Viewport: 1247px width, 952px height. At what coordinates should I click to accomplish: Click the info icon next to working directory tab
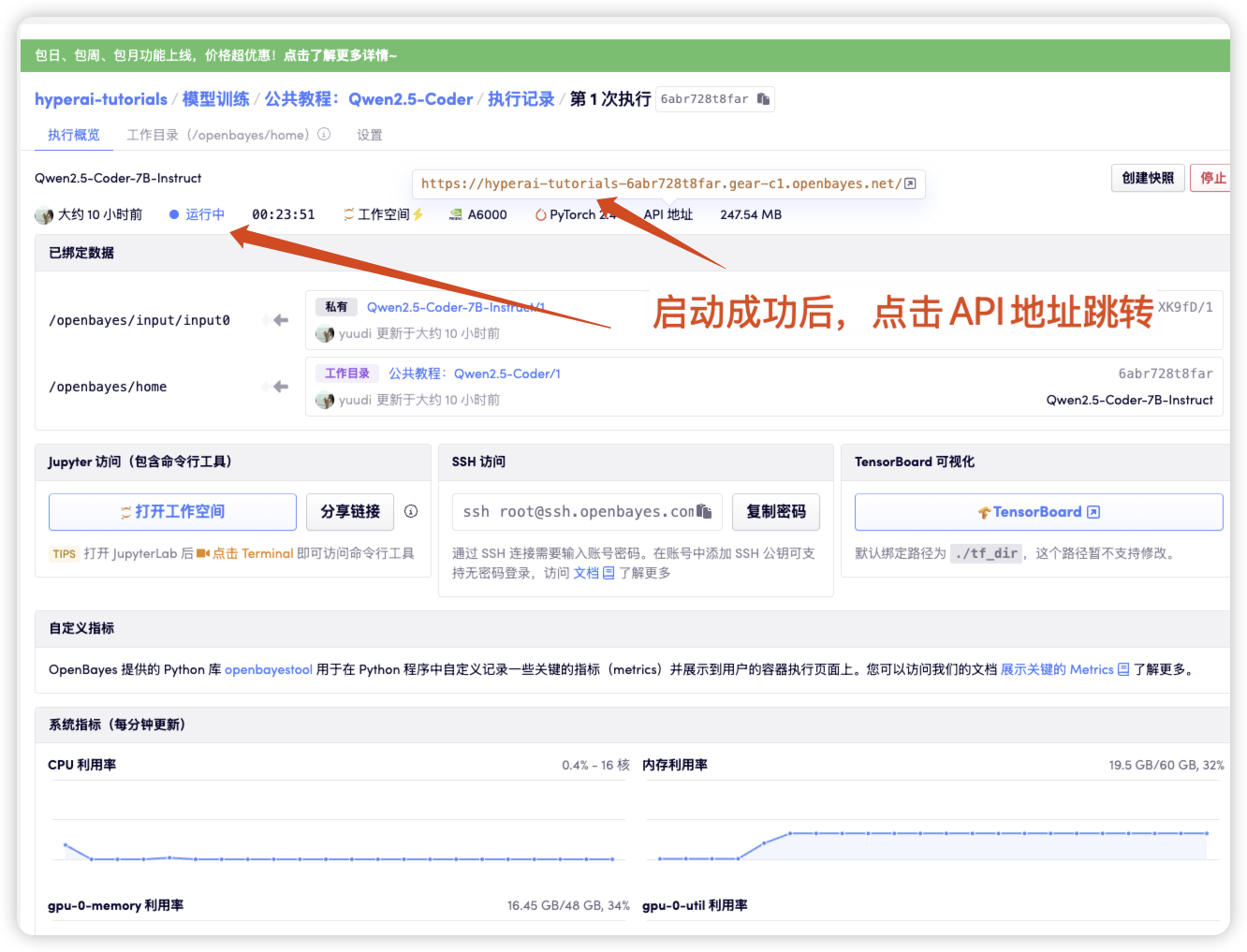click(324, 135)
